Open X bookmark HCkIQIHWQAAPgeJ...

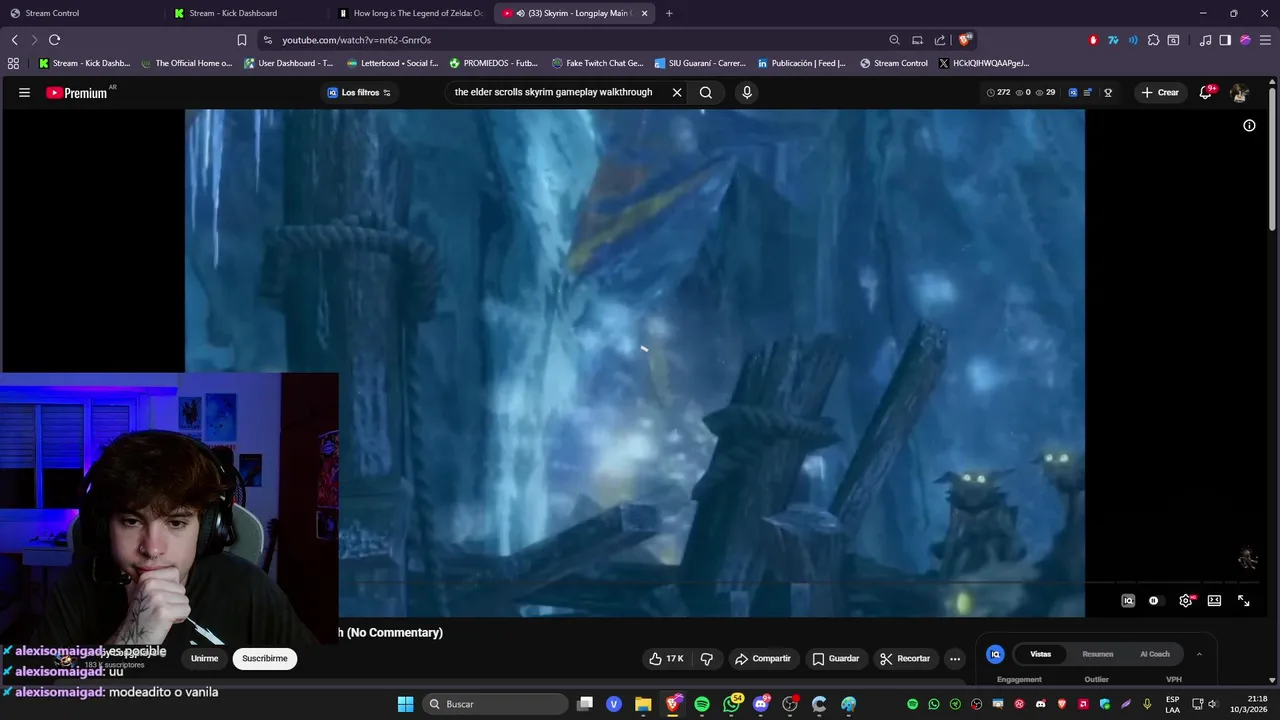coord(984,63)
